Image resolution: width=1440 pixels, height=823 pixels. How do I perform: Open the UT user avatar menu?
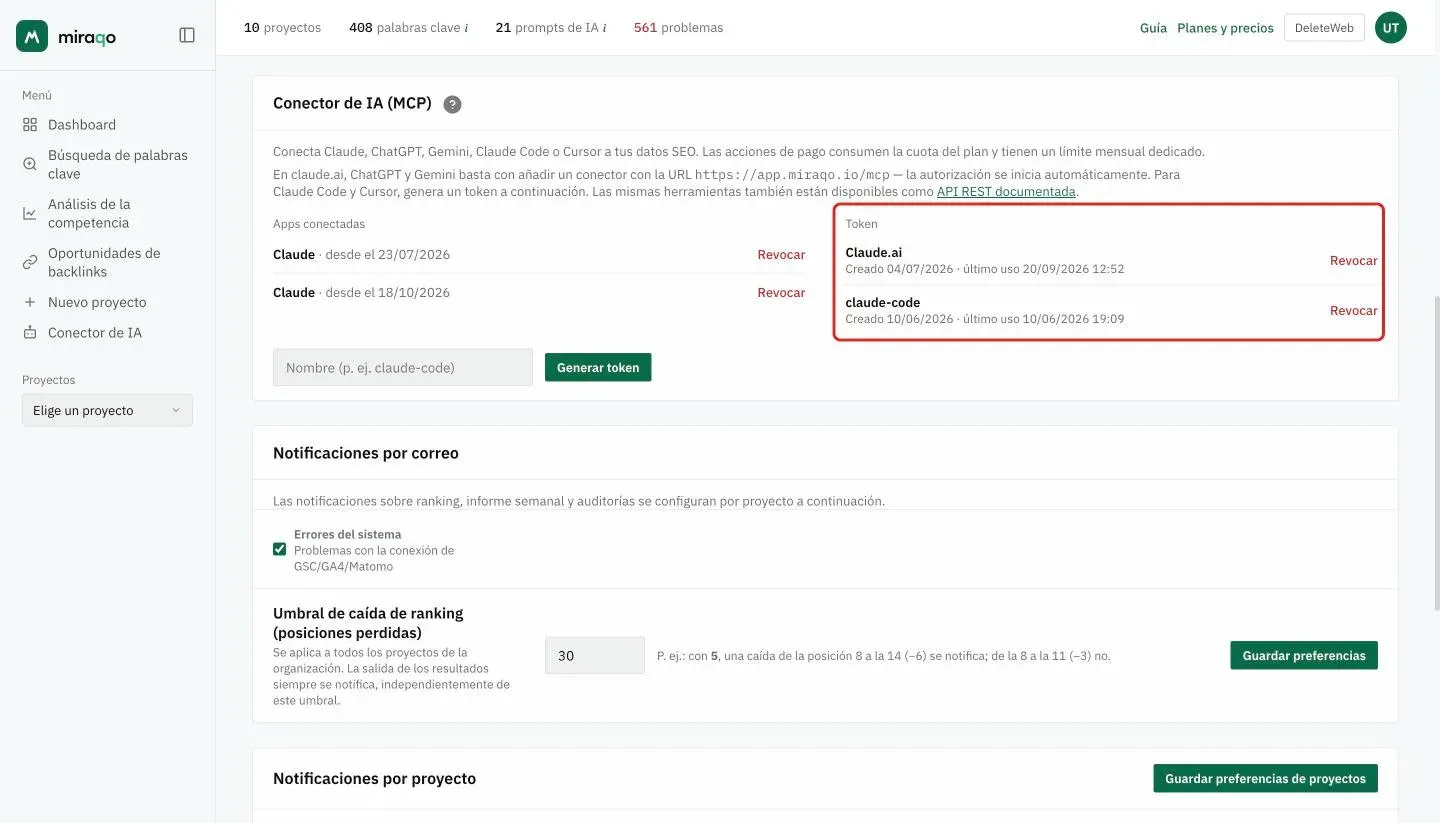coord(1391,28)
